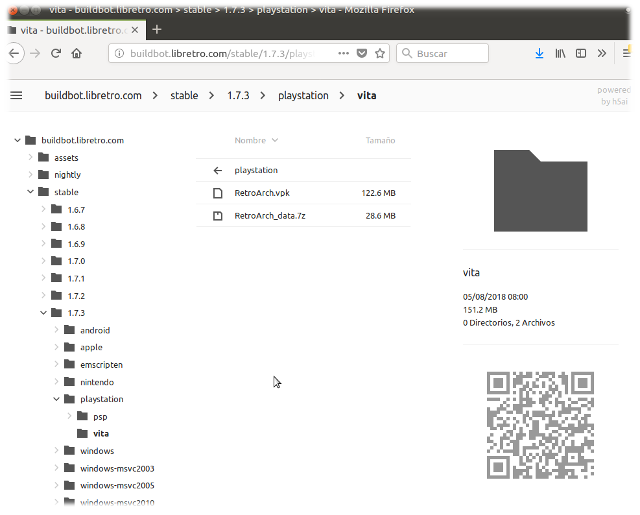This screenshot has width=640, height=515.
Task: Open a new tab with the plus button
Action: point(157,30)
